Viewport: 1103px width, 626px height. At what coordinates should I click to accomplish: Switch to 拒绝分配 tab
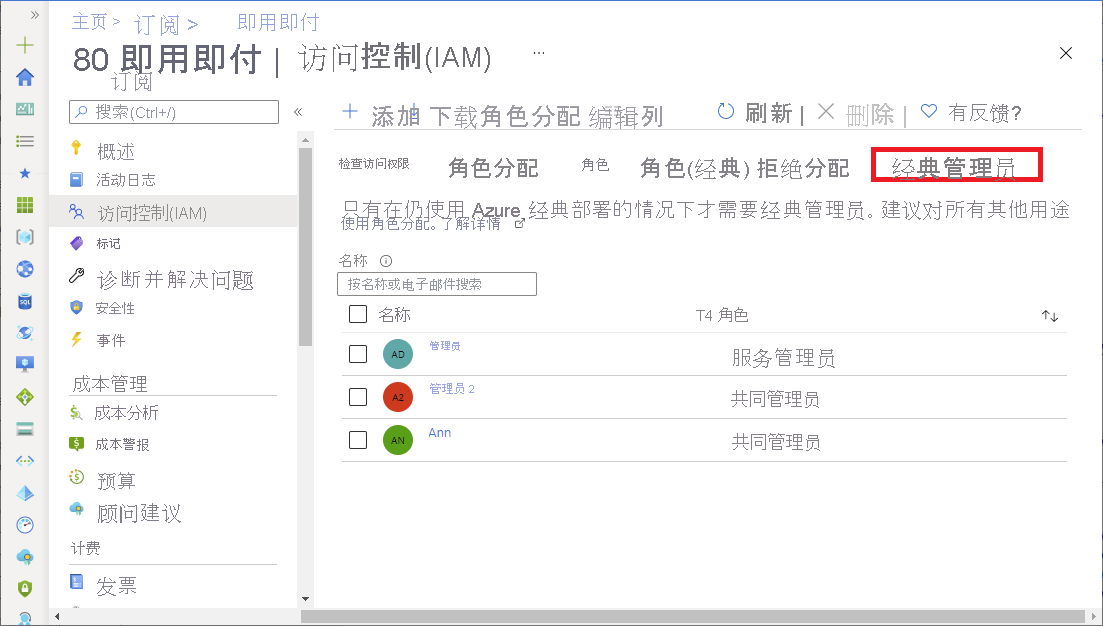point(803,167)
